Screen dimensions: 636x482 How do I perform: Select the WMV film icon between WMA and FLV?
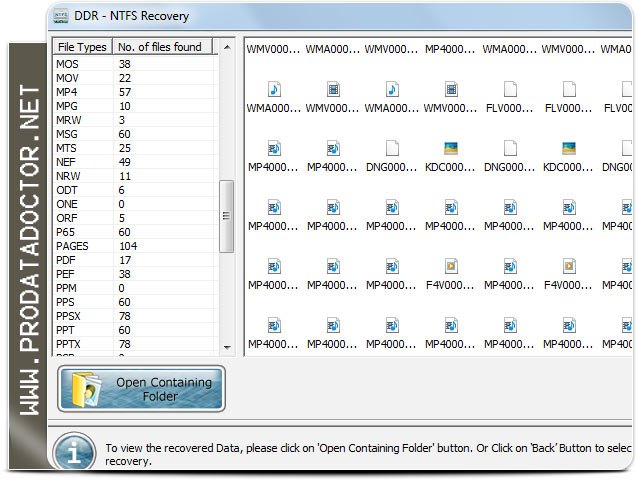pyautogui.click(x=451, y=89)
